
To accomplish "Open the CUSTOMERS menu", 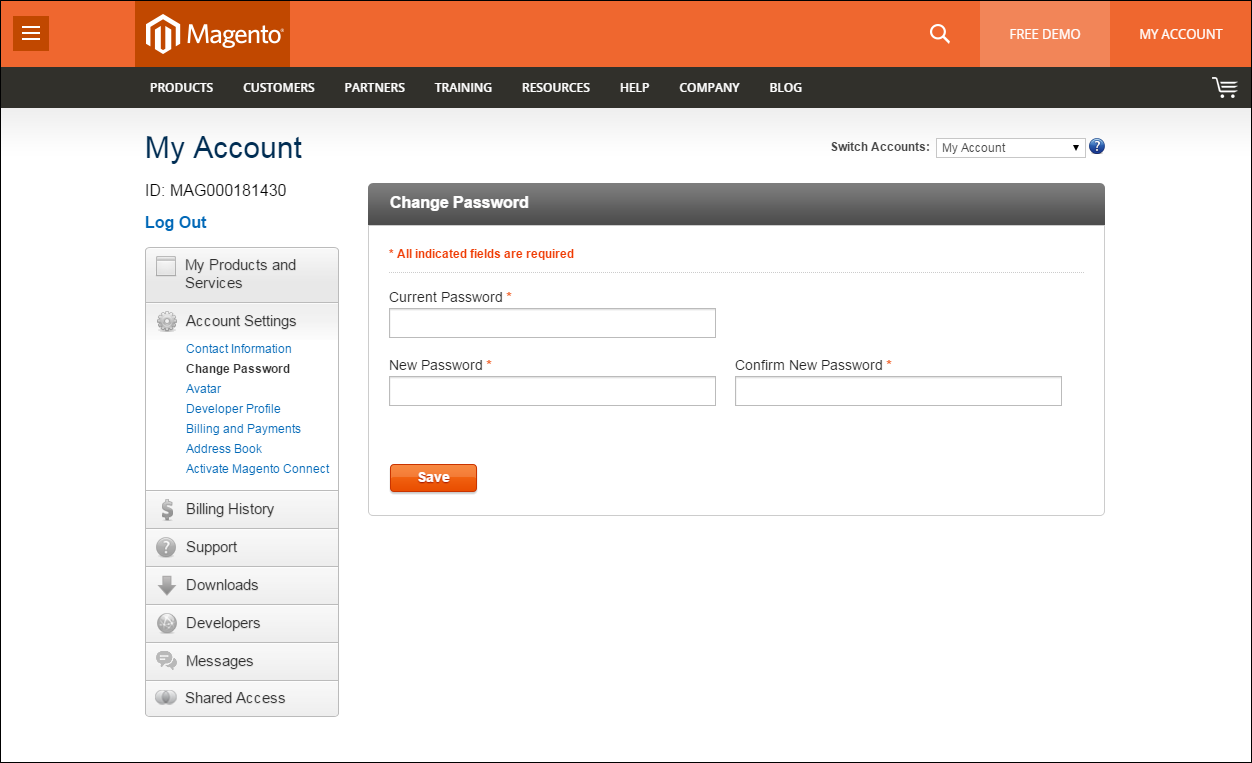I will coord(279,88).
